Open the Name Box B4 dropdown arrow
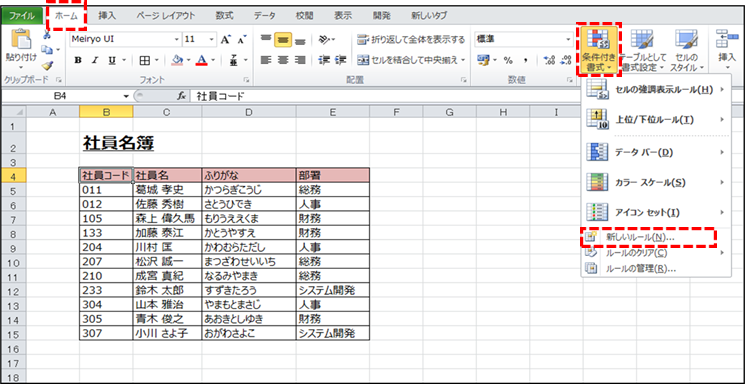 pos(126,96)
